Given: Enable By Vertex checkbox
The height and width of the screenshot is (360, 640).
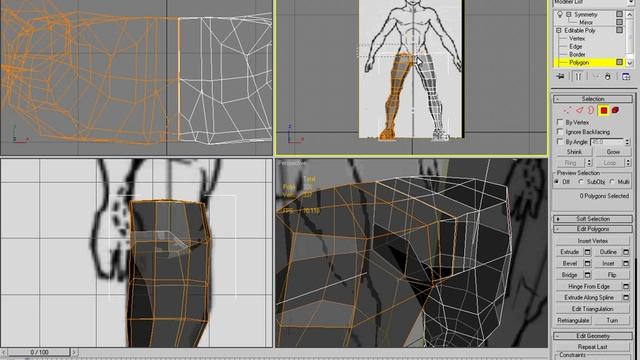Looking at the screenshot, I should (x=560, y=122).
